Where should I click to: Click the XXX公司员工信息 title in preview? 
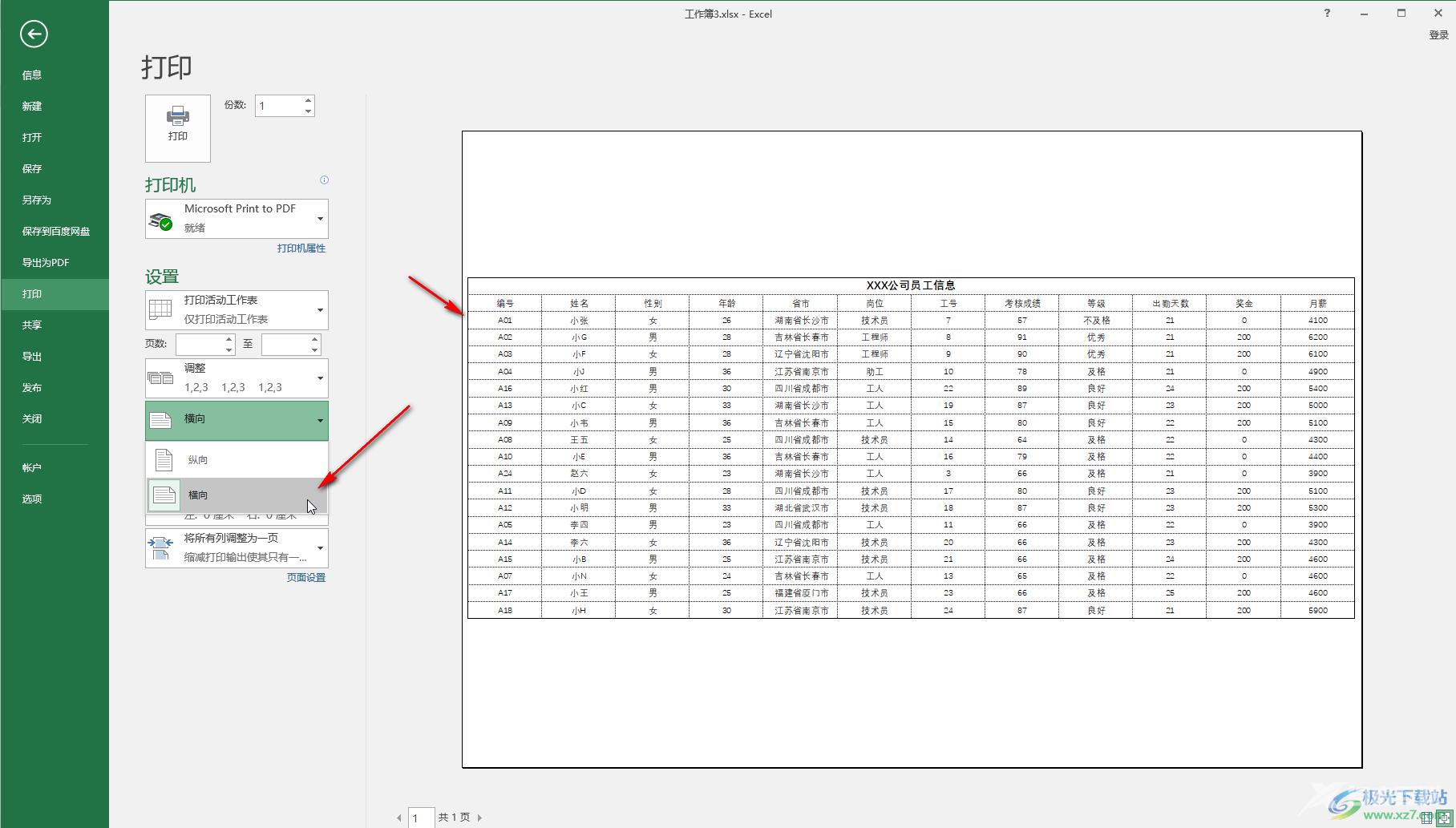pos(911,285)
